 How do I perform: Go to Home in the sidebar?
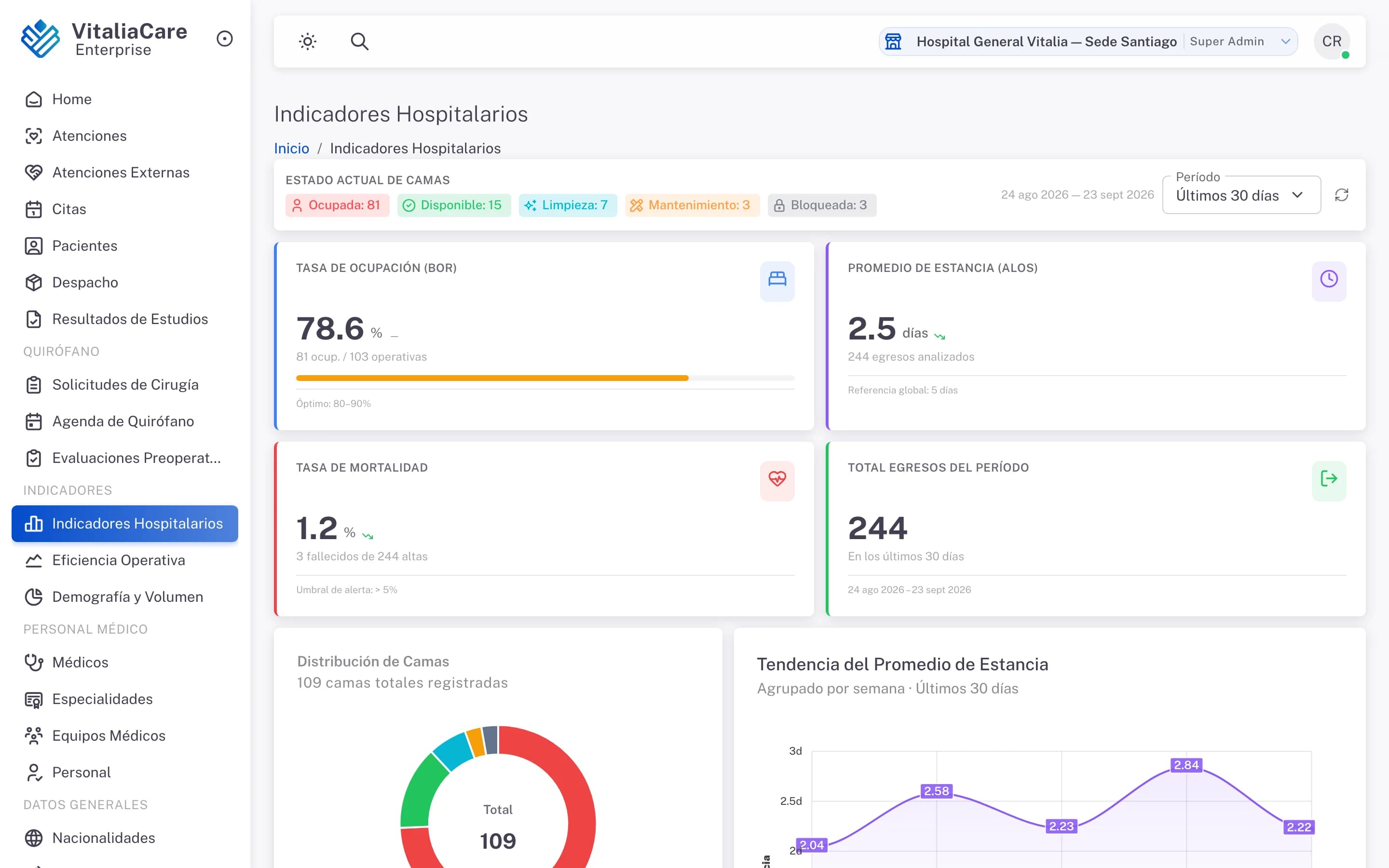(124, 99)
